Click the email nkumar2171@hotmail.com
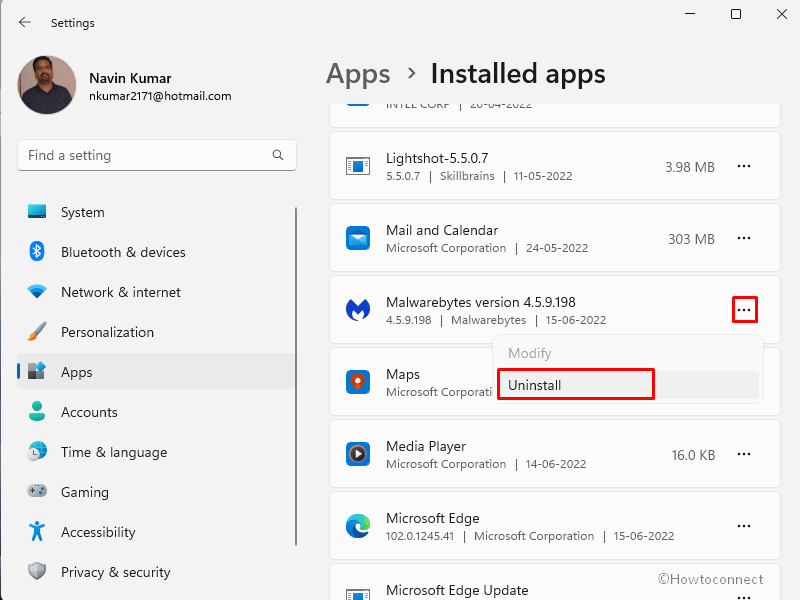 [x=160, y=96]
